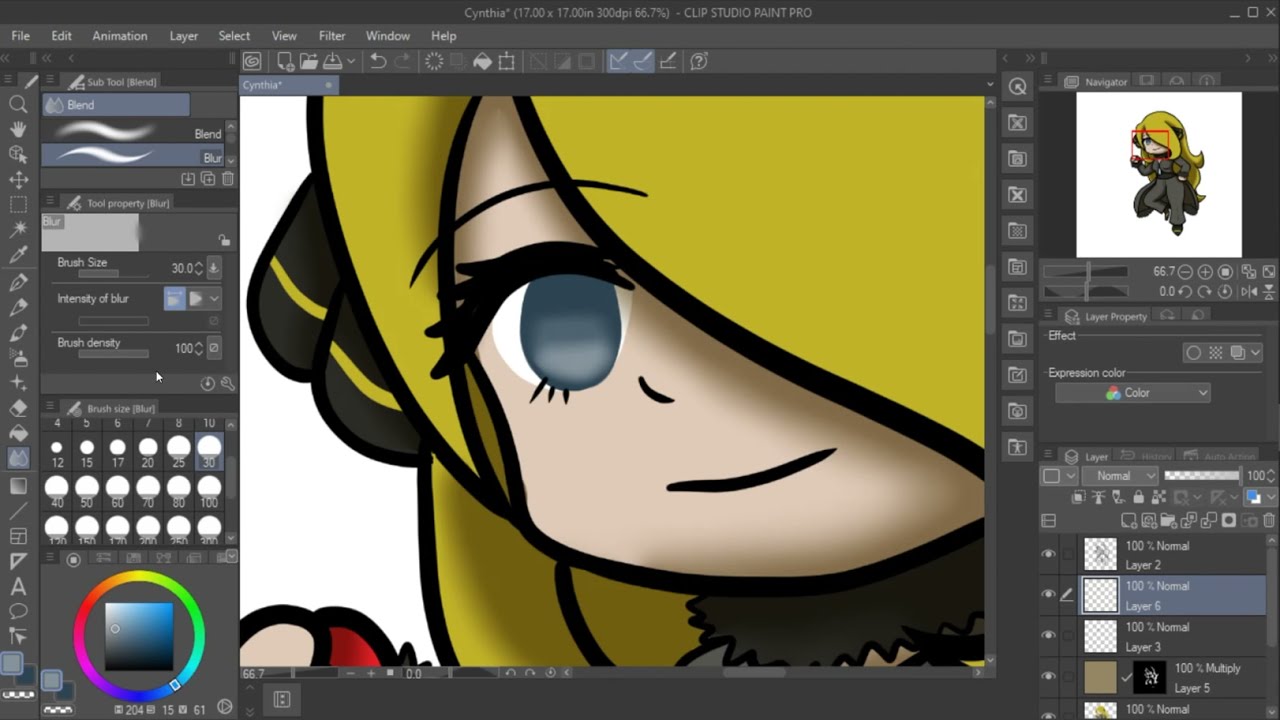Screen dimensions: 1280x720
Task: Click New raster layer icon
Action: 1129,520
